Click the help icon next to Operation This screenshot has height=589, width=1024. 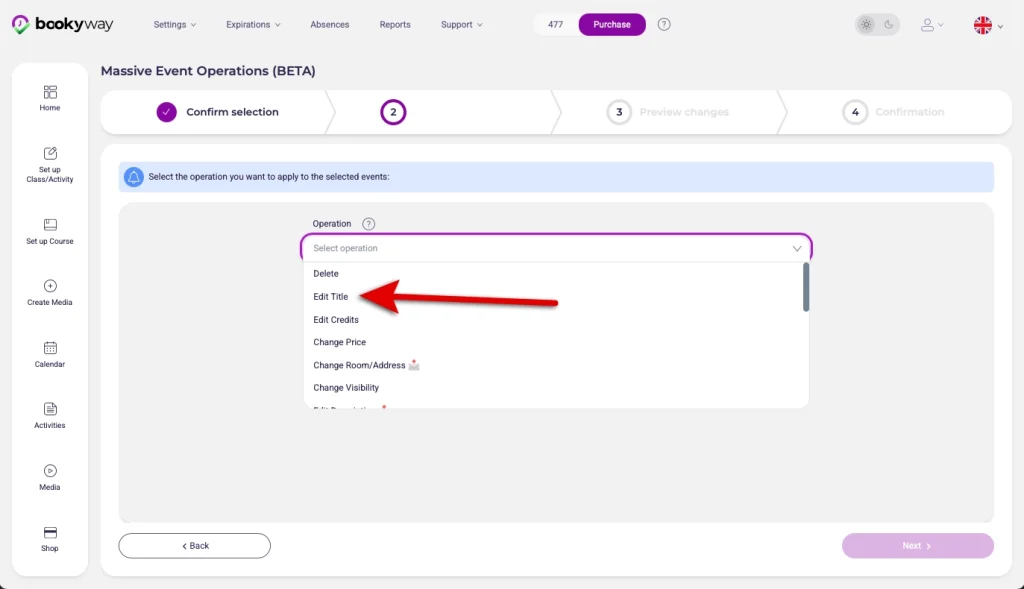pyautogui.click(x=368, y=224)
